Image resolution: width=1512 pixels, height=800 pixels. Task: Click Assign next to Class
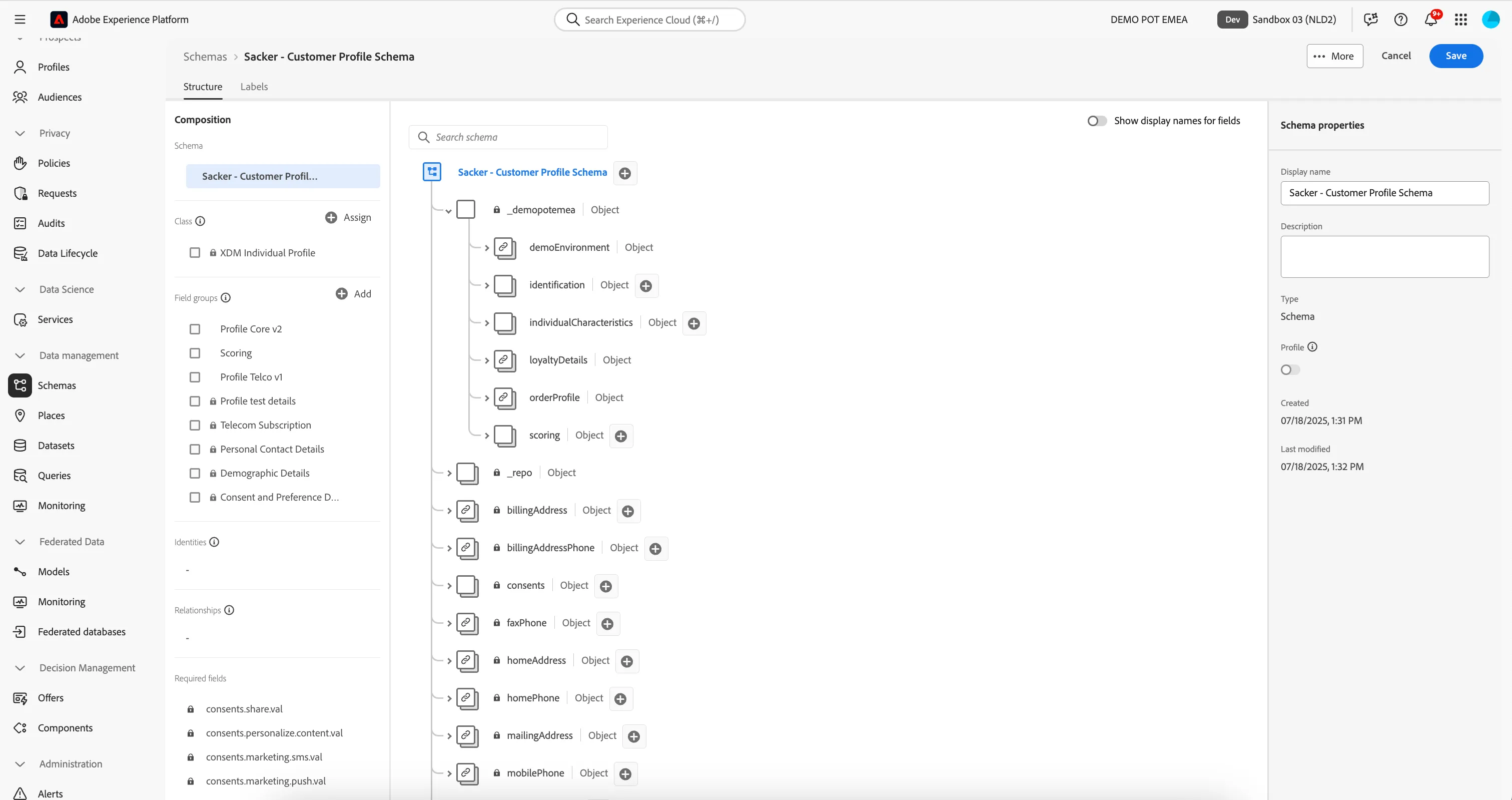point(348,218)
